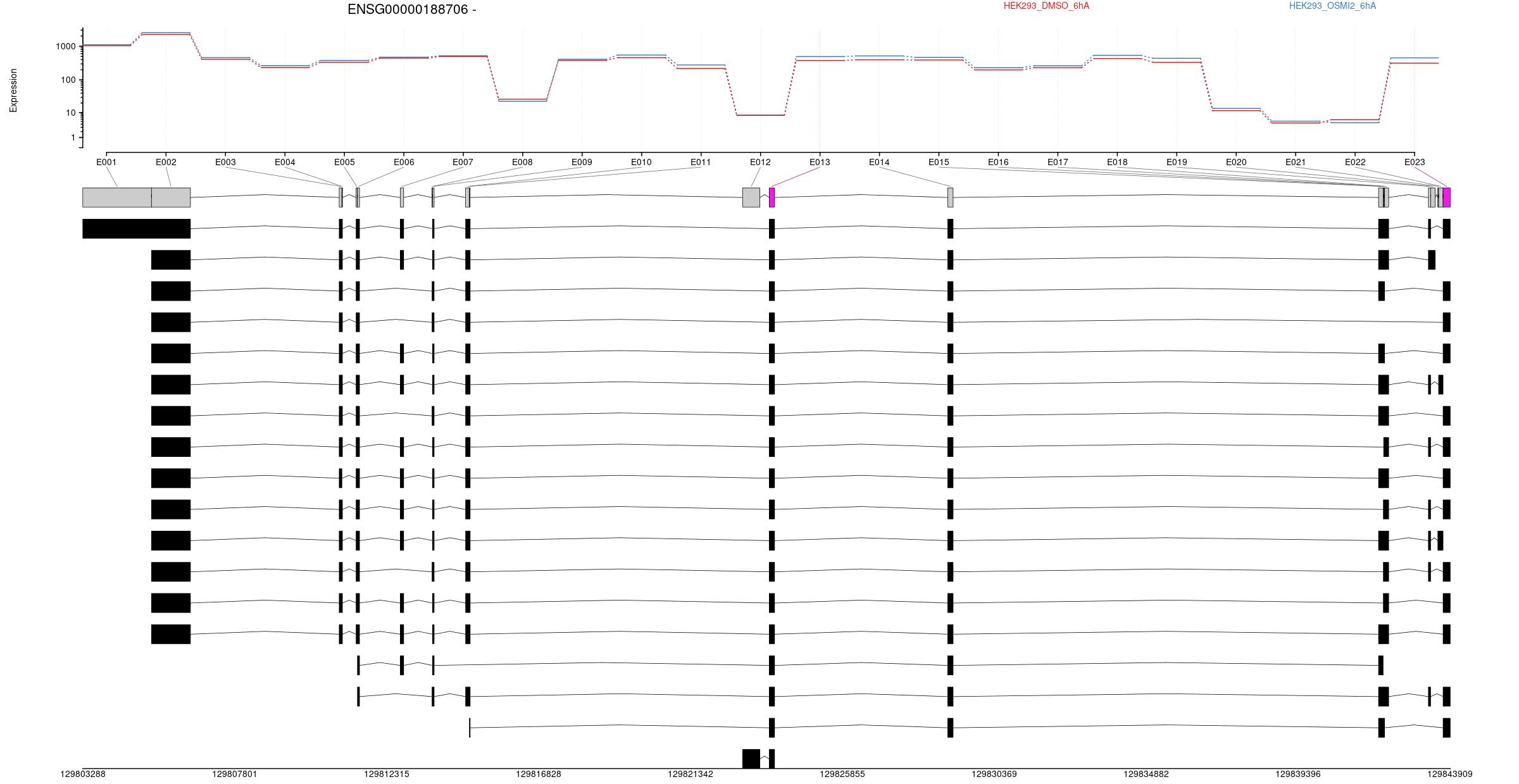The width and height of the screenshot is (1519, 784).
Task: Click exon label E019
Action: pos(1177,162)
